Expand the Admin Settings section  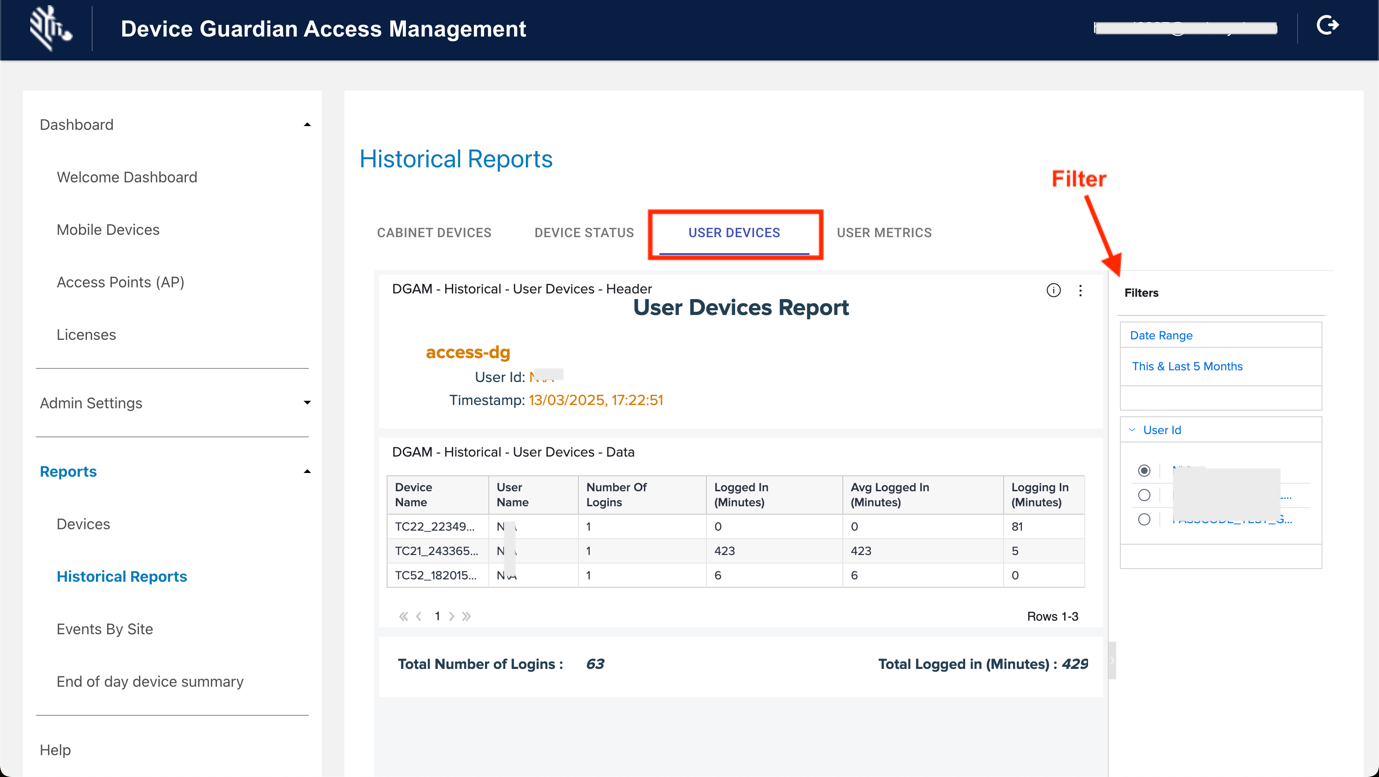pos(307,403)
